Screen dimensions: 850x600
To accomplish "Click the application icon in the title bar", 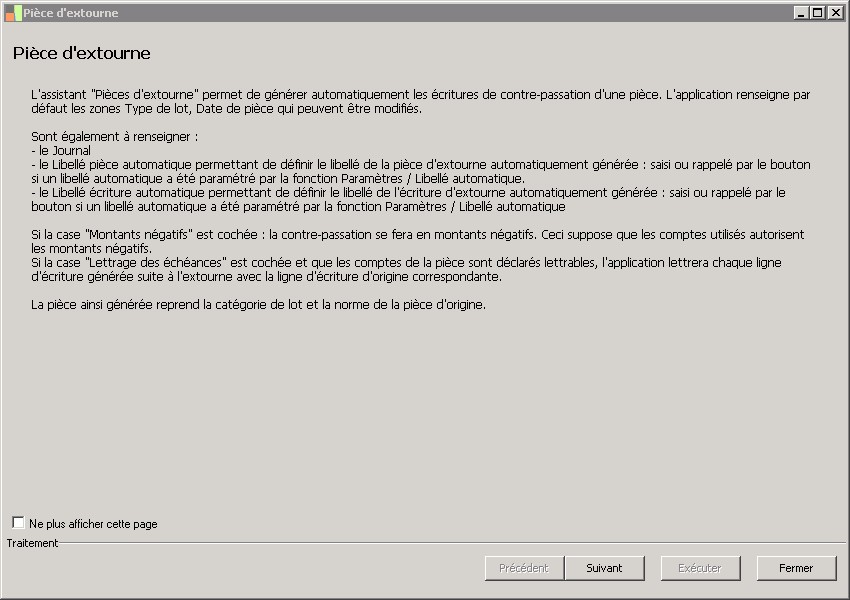I will coord(13,13).
